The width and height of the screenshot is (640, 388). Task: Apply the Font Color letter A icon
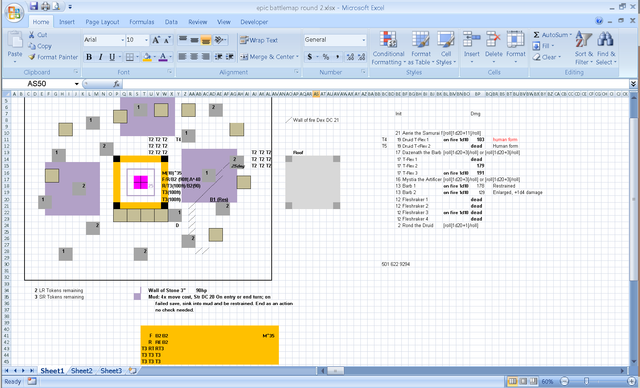(163, 57)
